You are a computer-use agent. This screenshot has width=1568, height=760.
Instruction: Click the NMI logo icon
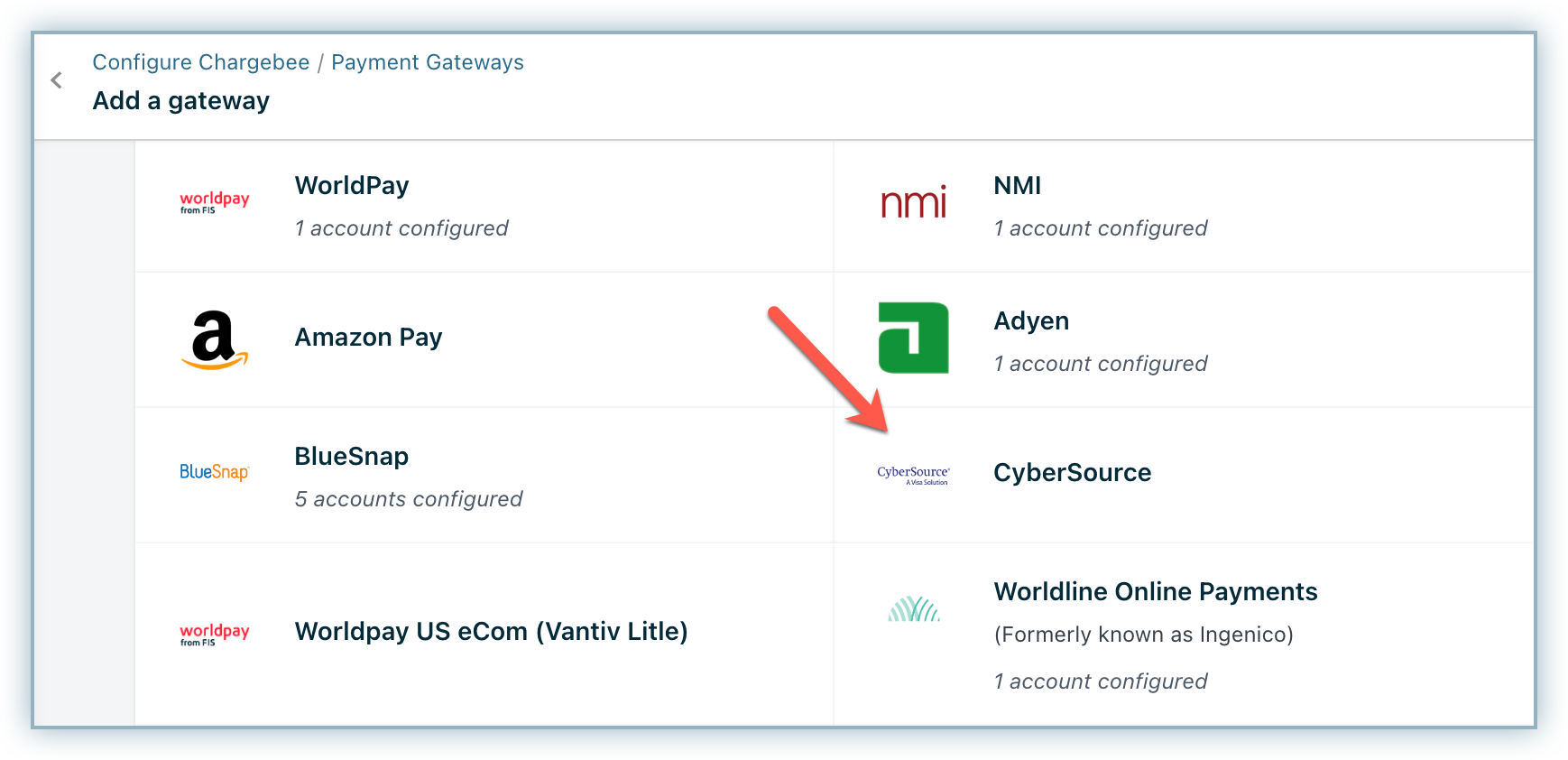click(913, 202)
